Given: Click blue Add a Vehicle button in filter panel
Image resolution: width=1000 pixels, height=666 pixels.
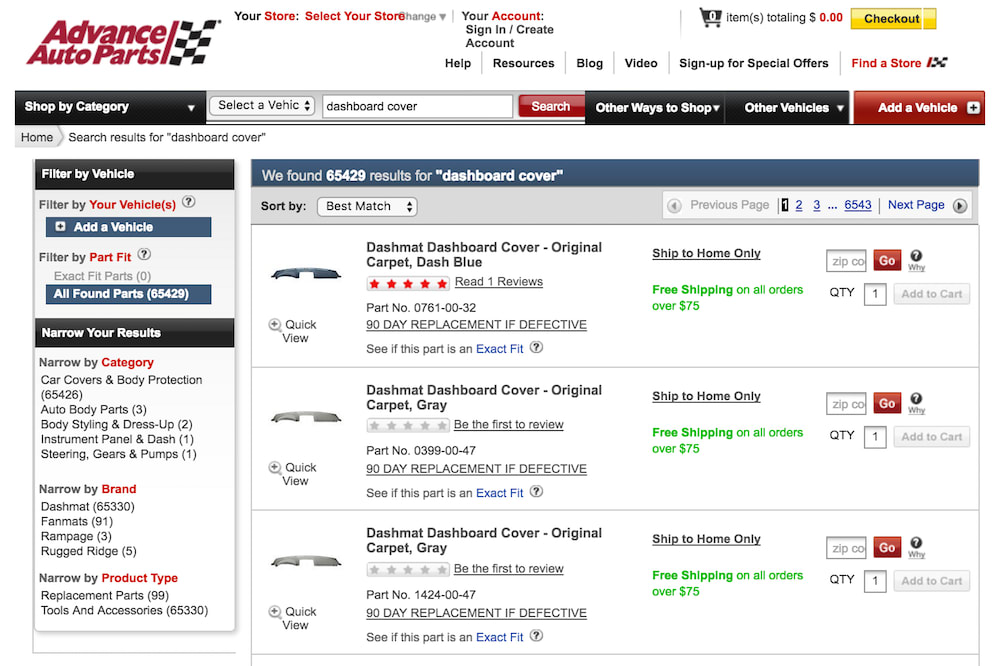Looking at the screenshot, I should tap(128, 226).
